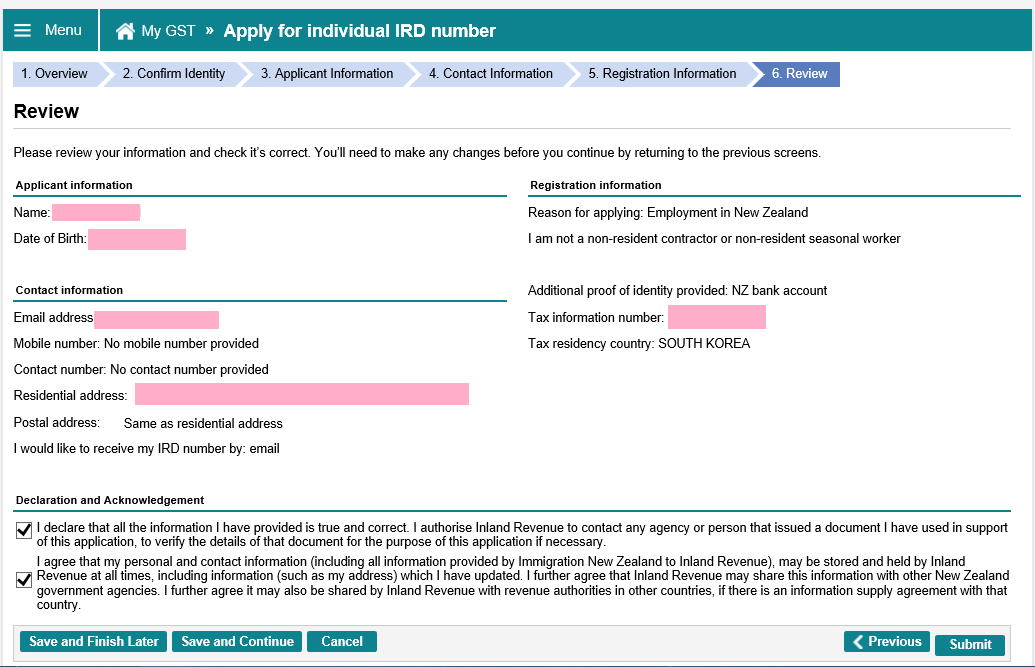This screenshot has width=1035, height=667.
Task: Open the 2. Confirm Identity step
Action: tap(174, 74)
